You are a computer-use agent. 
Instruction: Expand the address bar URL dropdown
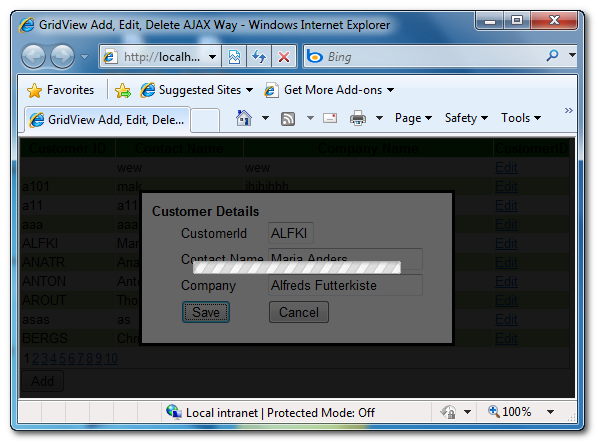point(212,57)
